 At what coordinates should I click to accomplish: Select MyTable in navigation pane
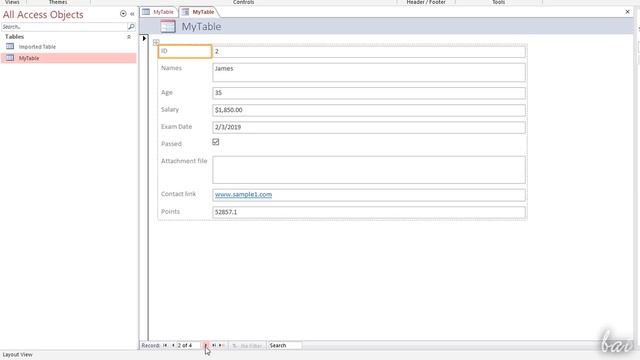(69, 58)
